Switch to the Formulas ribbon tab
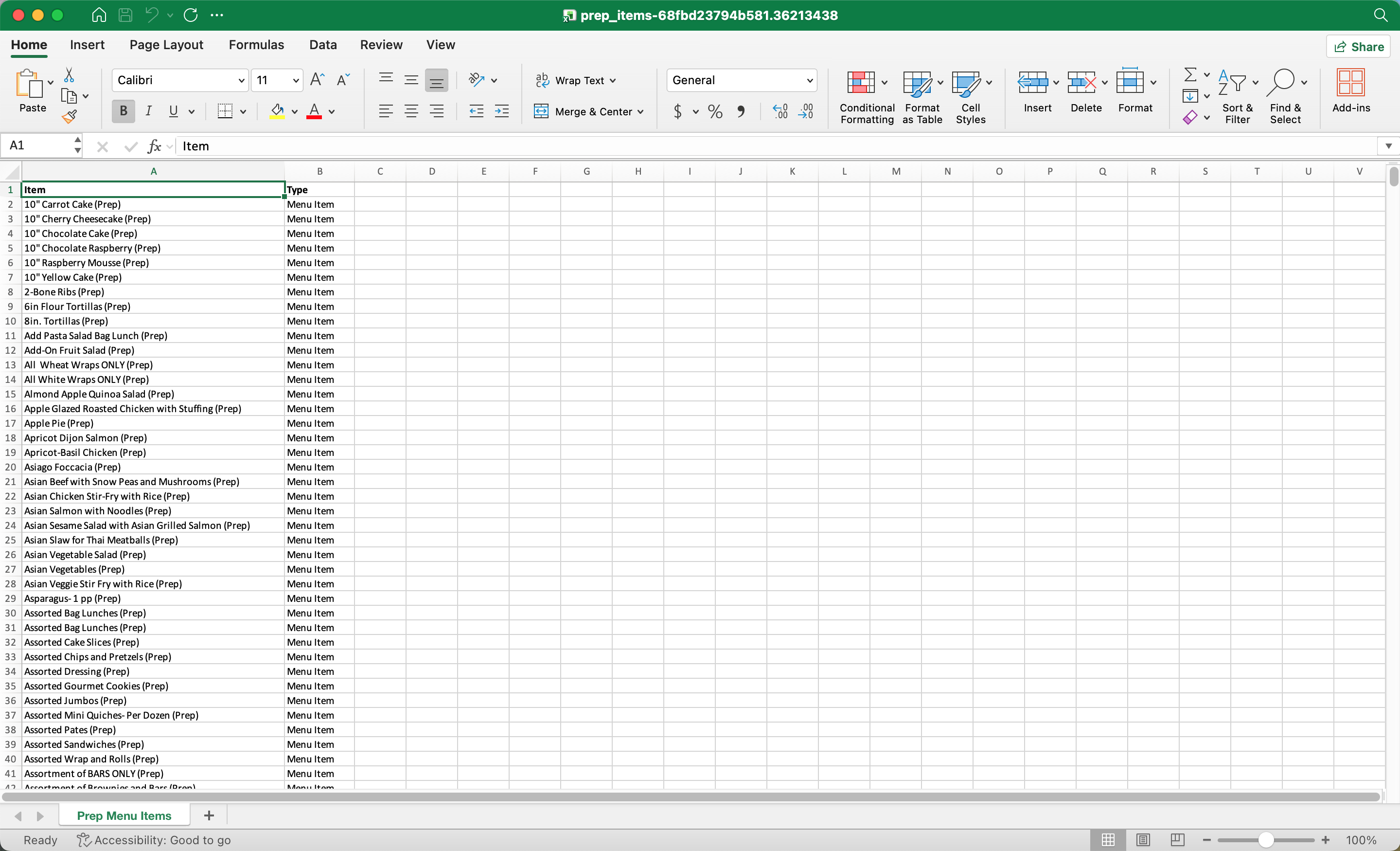The image size is (1400, 851). [x=256, y=45]
